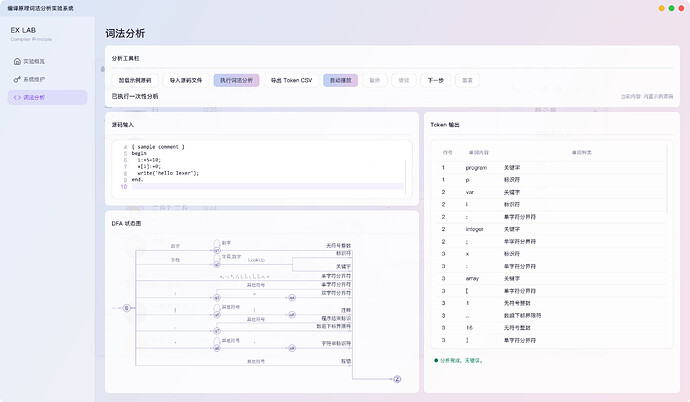Viewport: 690px width, 402px height.
Task: Click the 字符串标识符 label in DFA
Action: click(x=336, y=343)
